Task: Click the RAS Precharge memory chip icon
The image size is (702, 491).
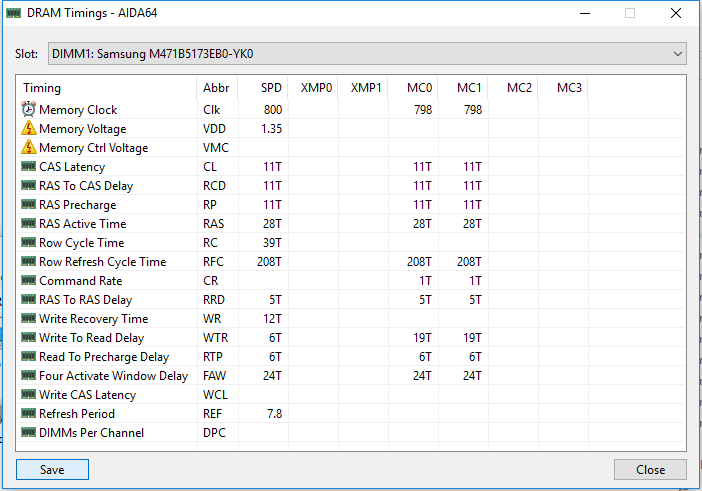Action: pyautogui.click(x=28, y=205)
